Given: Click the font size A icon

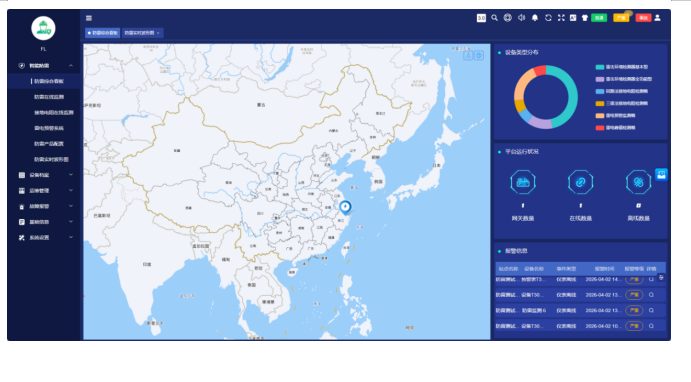Looking at the screenshot, I should tap(573, 18).
